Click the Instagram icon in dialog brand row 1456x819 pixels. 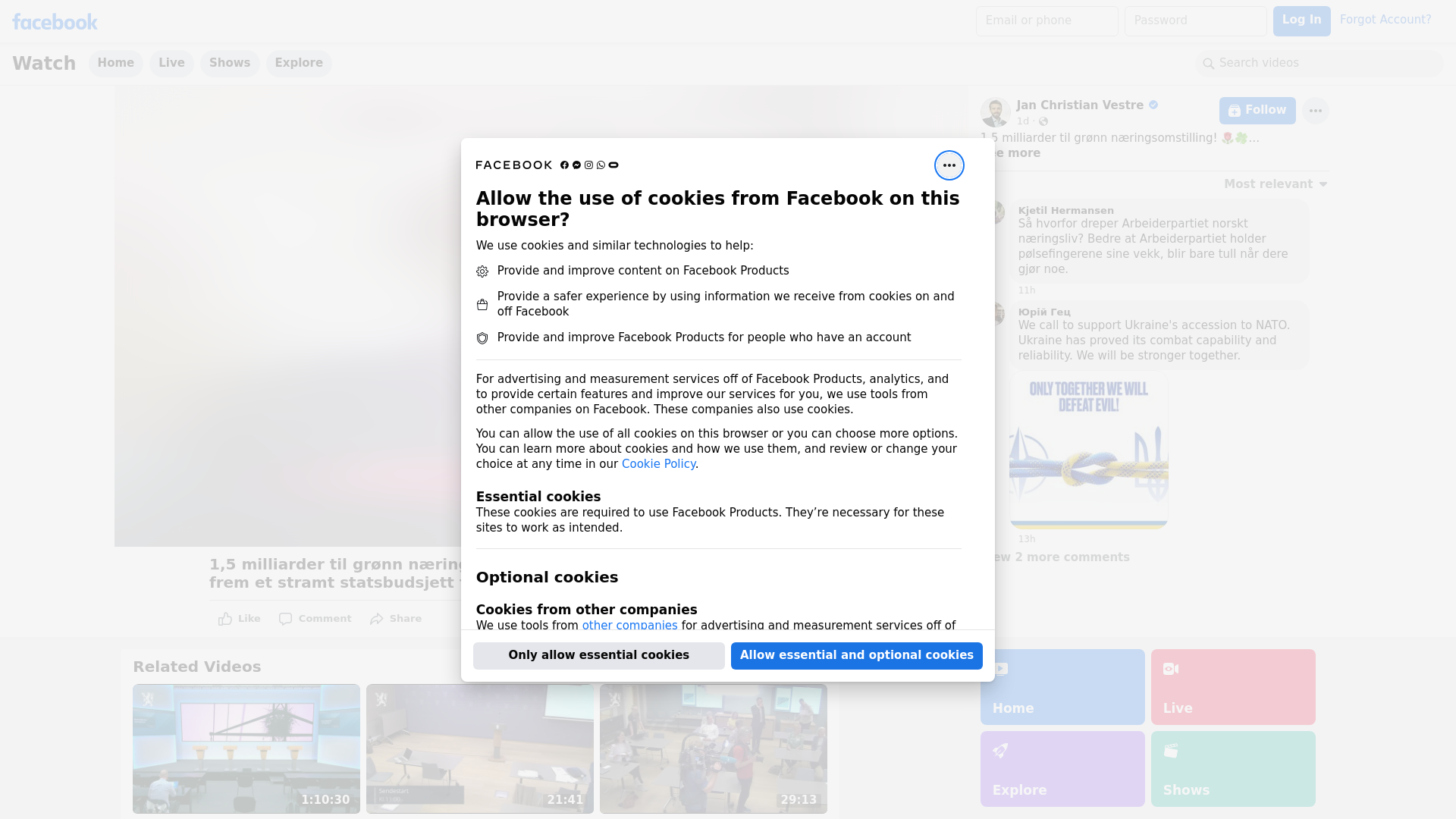(588, 165)
